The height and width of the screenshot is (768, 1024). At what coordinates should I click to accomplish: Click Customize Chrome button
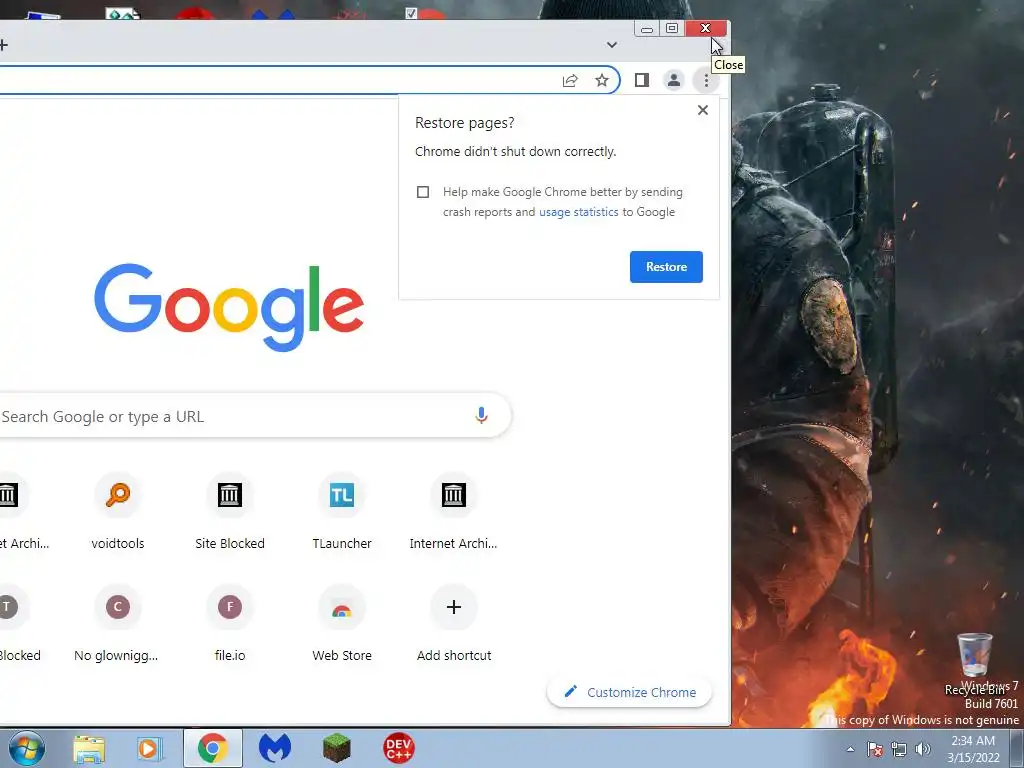coord(630,692)
